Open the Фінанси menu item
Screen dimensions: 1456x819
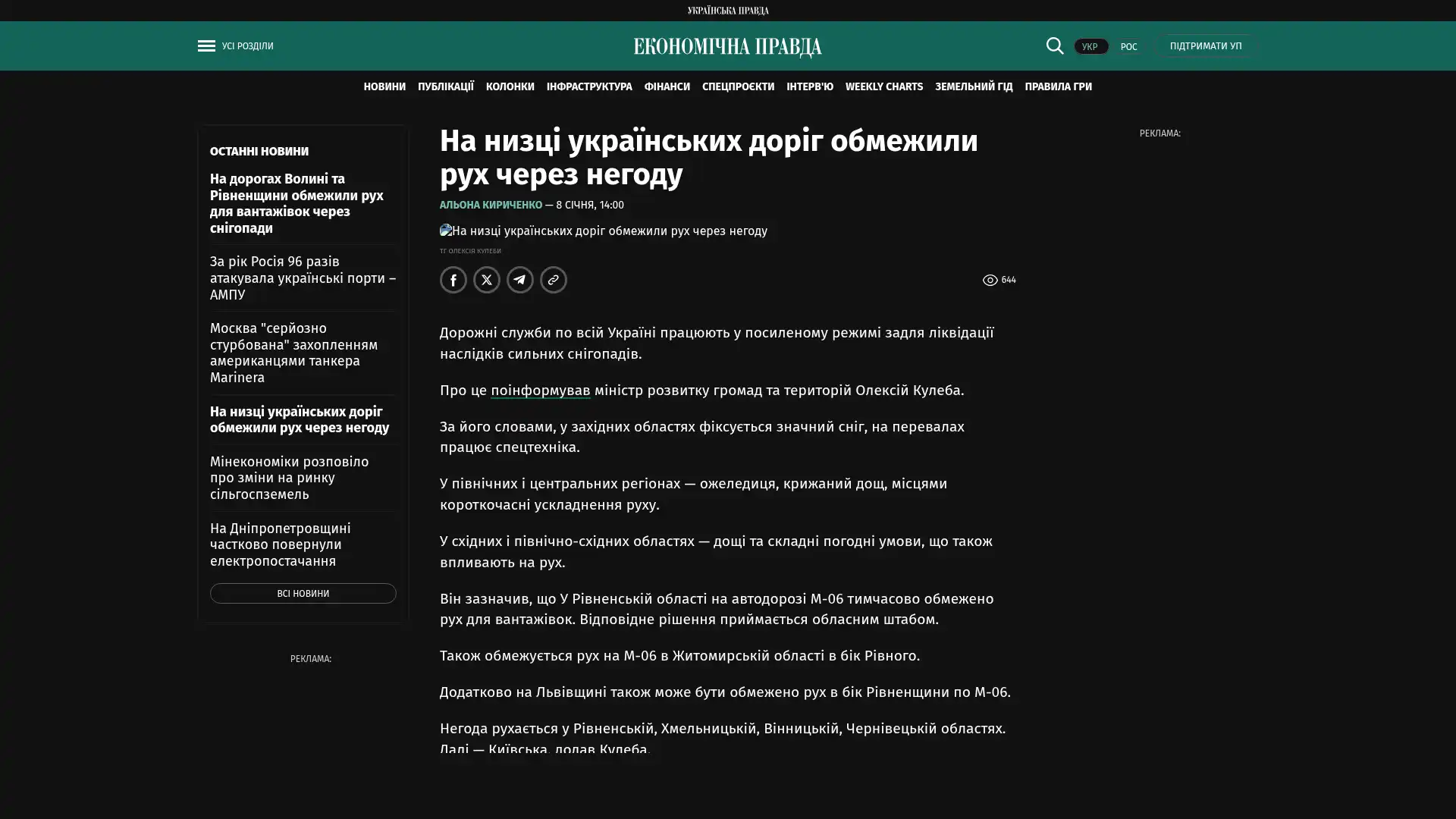(667, 86)
